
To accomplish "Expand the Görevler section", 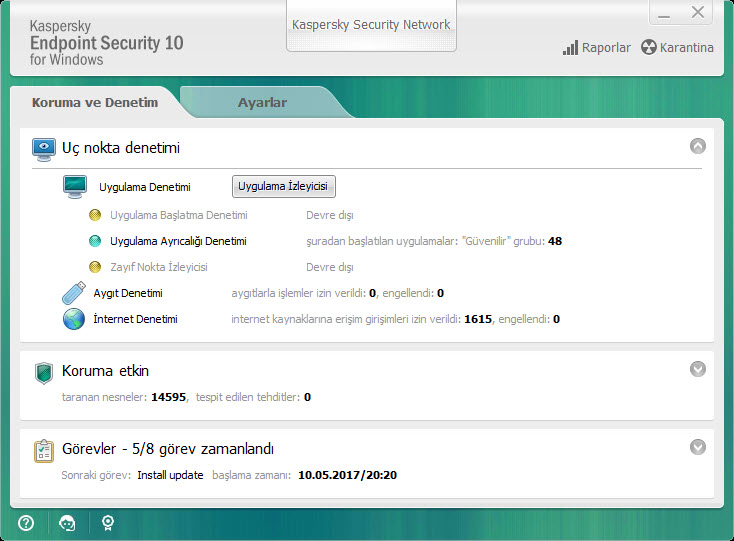I will tap(697, 447).
